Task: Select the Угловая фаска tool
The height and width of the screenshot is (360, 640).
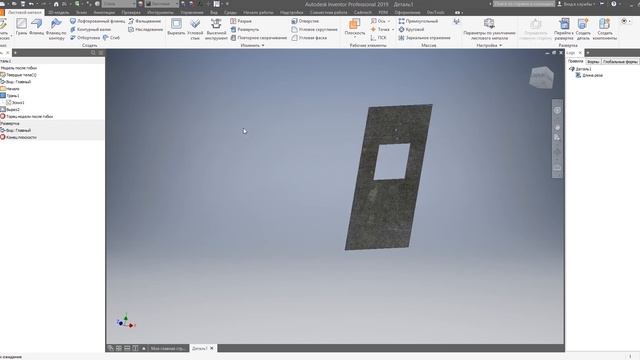Action: (x=309, y=38)
